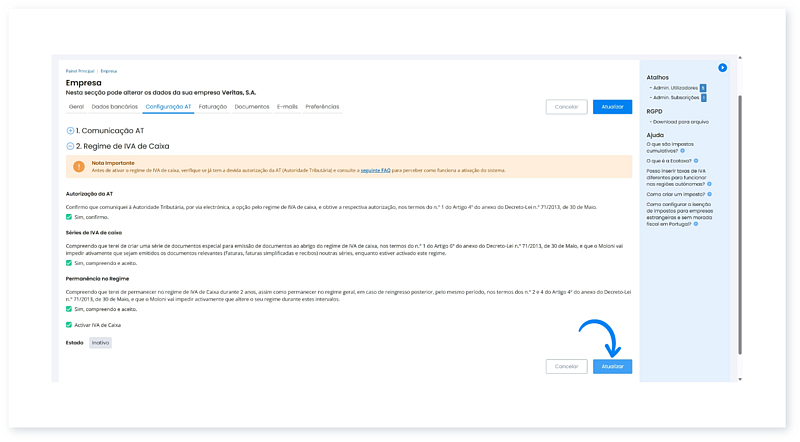The image size is (800, 442).
Task: Collapse the sidebar with the blue arrow icon
Action: tap(722, 67)
